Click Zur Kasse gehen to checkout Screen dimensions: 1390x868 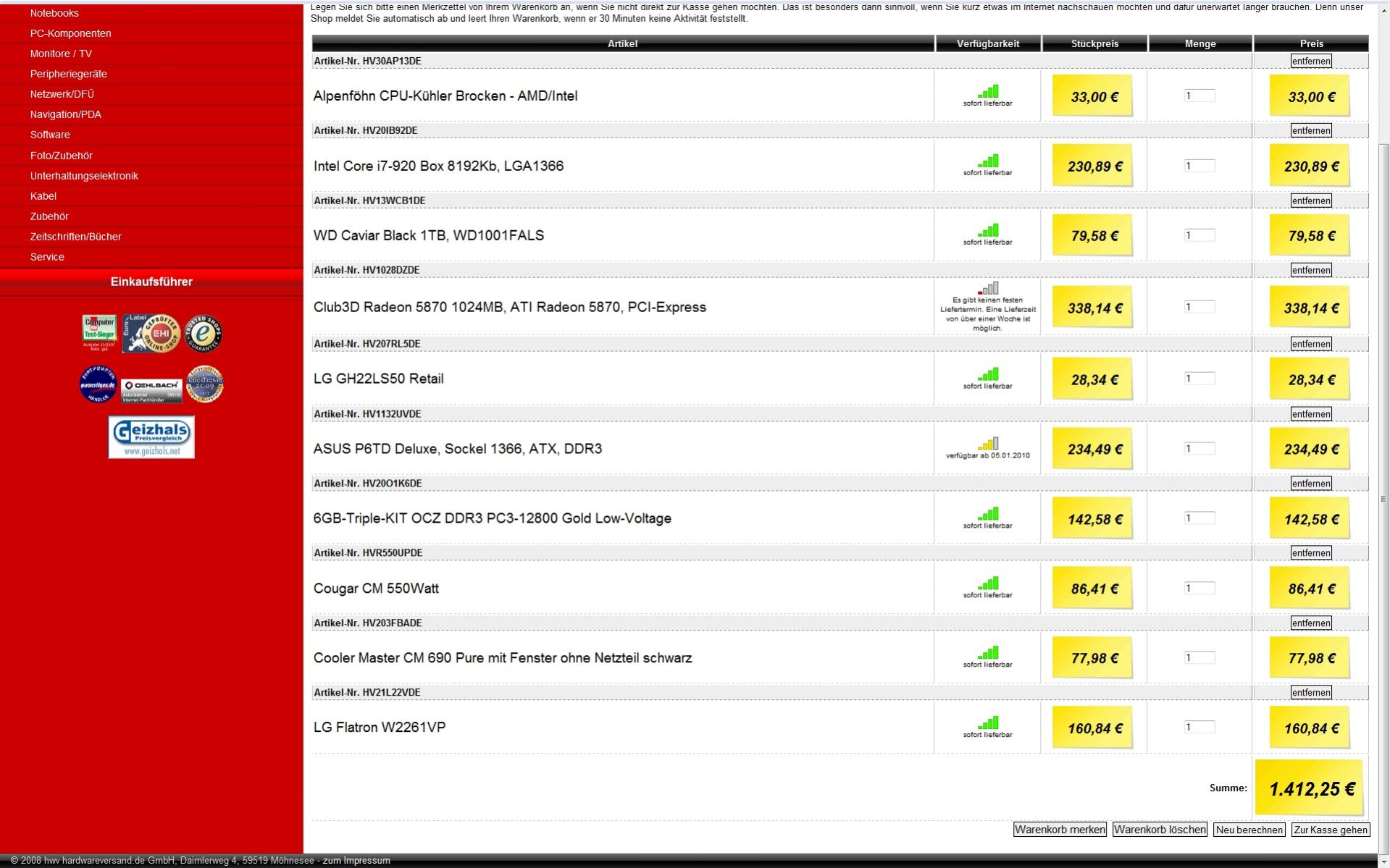pos(1331,830)
